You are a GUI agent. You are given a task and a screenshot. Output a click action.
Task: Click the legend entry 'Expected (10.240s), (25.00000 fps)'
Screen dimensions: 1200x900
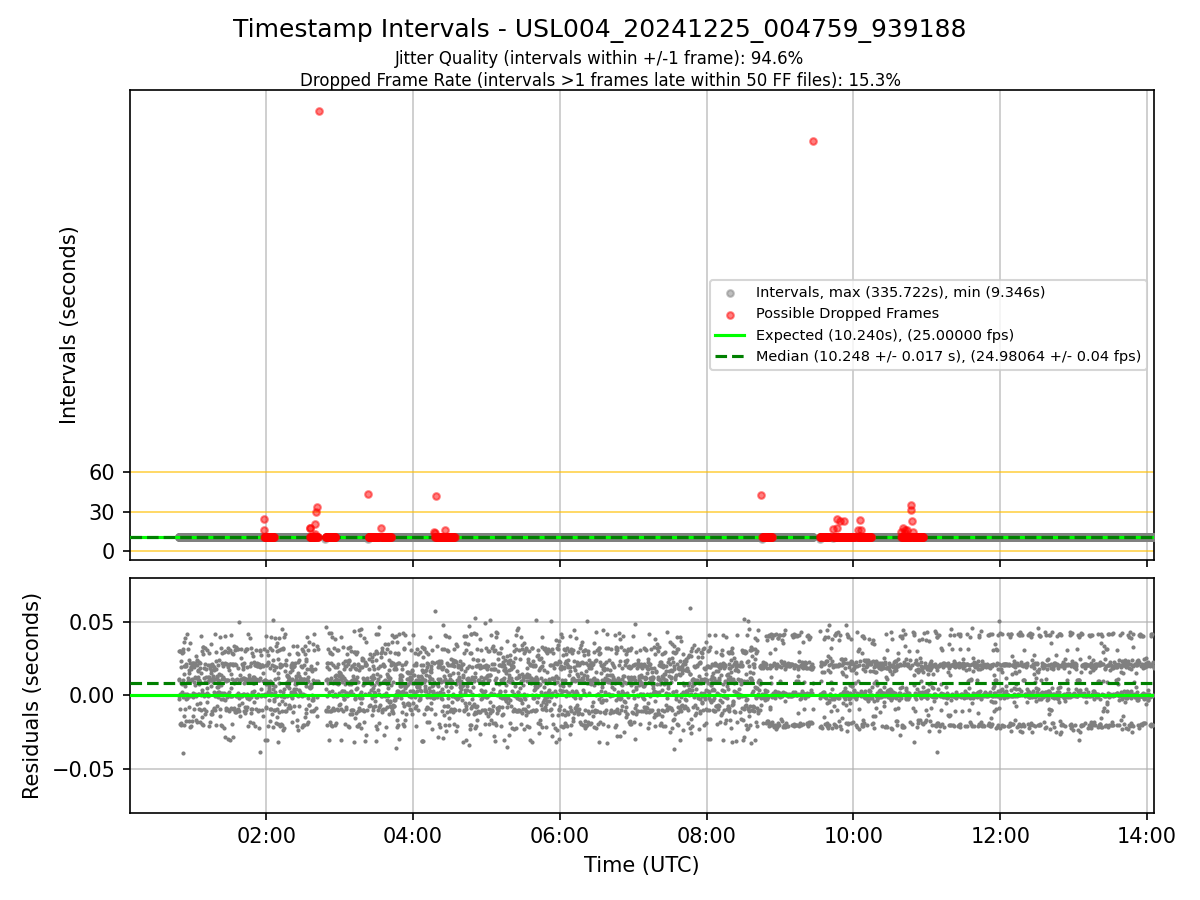[885, 335]
